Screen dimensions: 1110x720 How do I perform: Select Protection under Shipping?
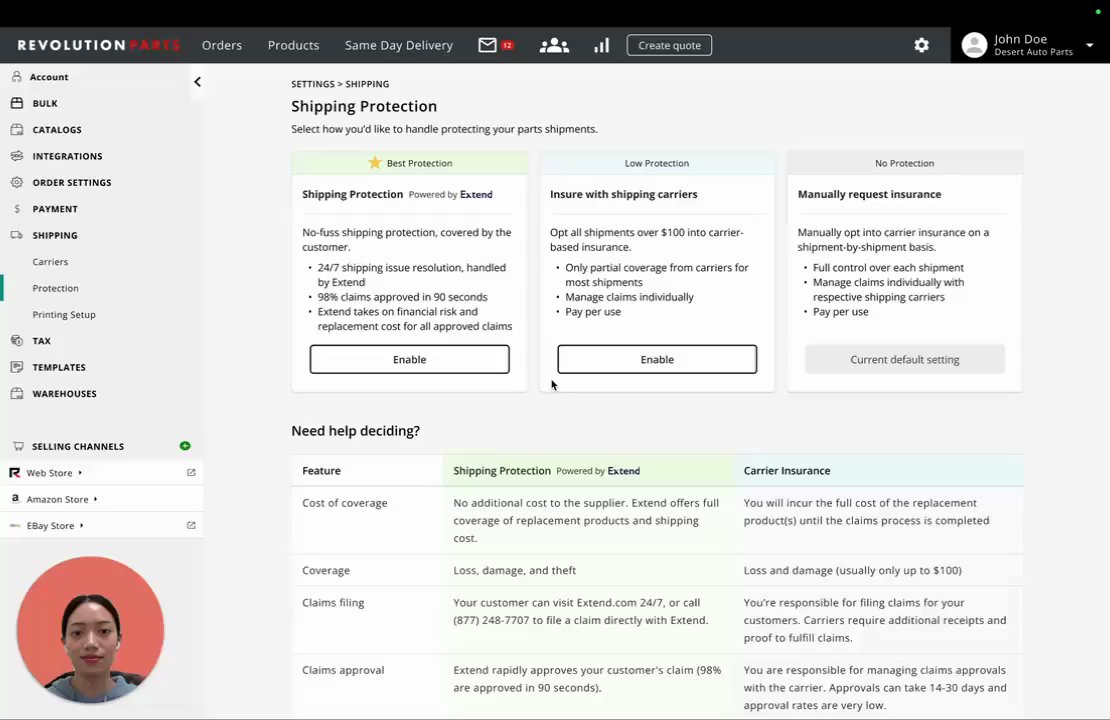coord(55,288)
